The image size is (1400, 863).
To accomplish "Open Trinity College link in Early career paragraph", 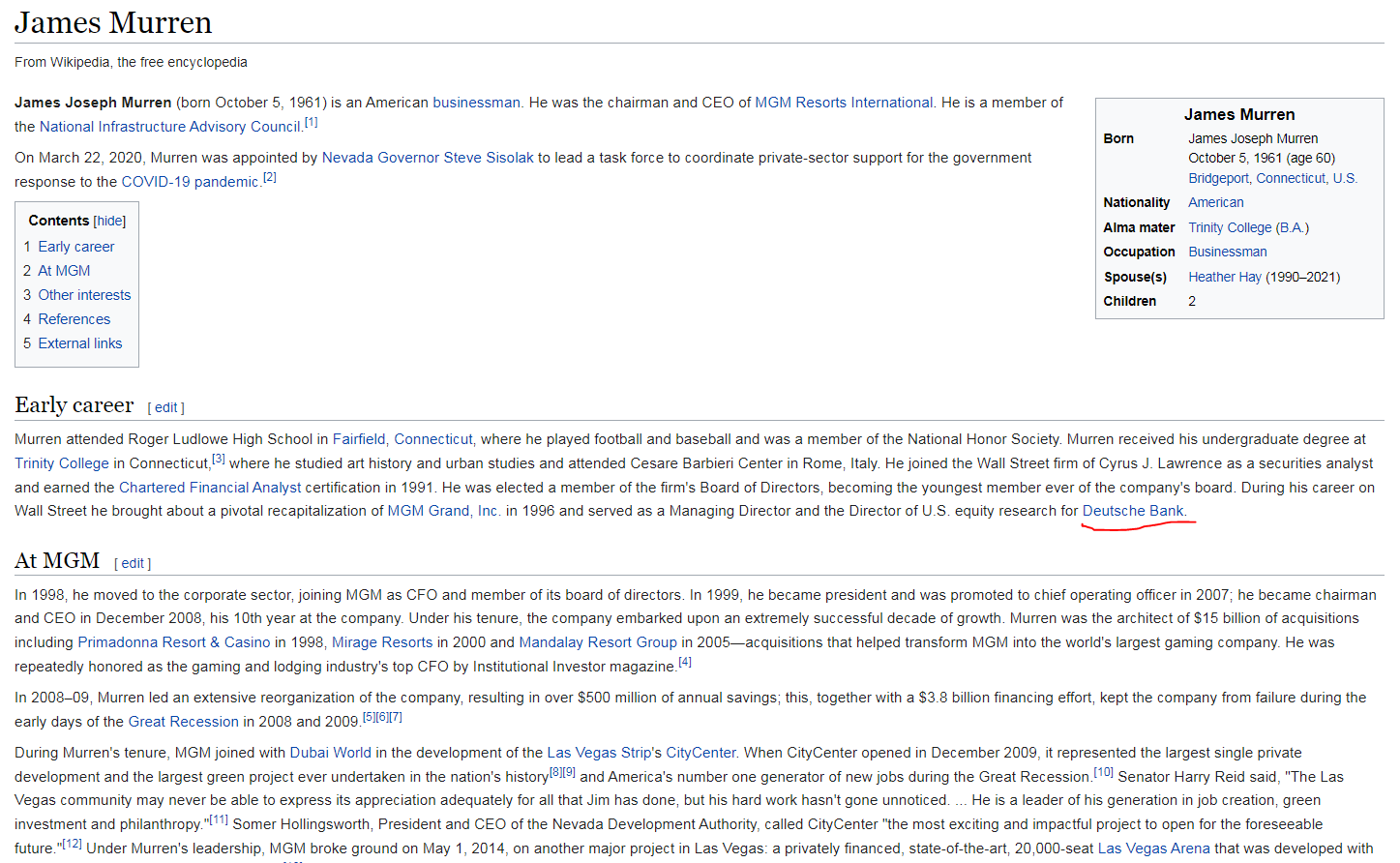I will [x=62, y=463].
